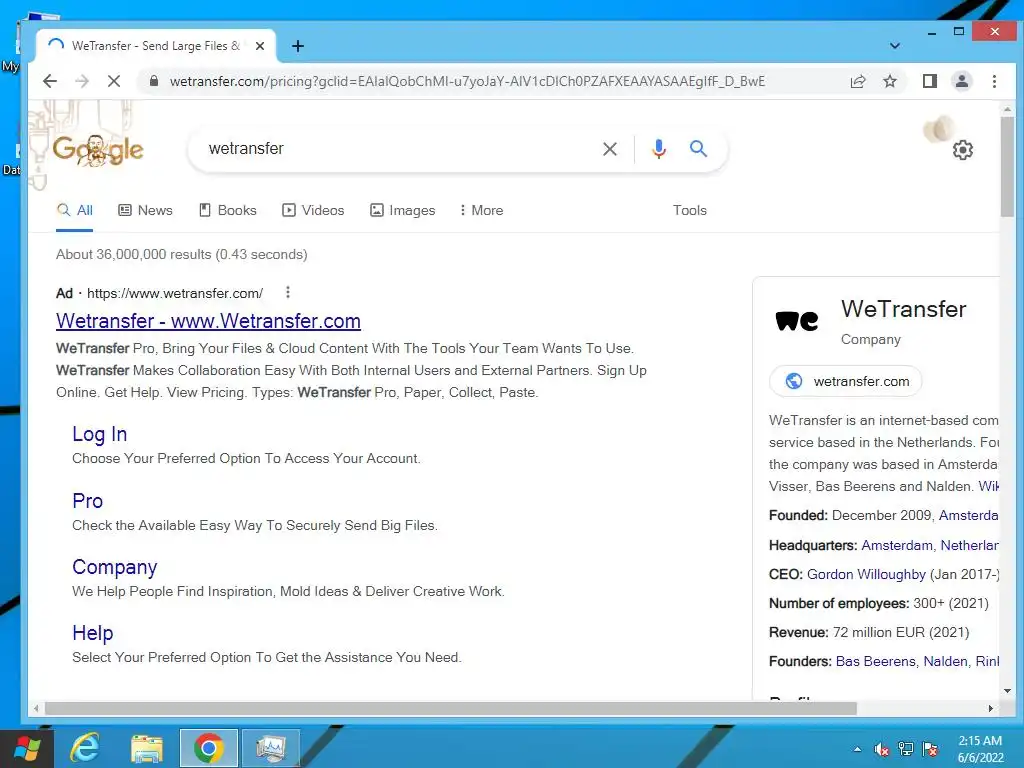Open the Wetransfer - www.Wetransfer.com link
1024x768 pixels.
point(208,321)
